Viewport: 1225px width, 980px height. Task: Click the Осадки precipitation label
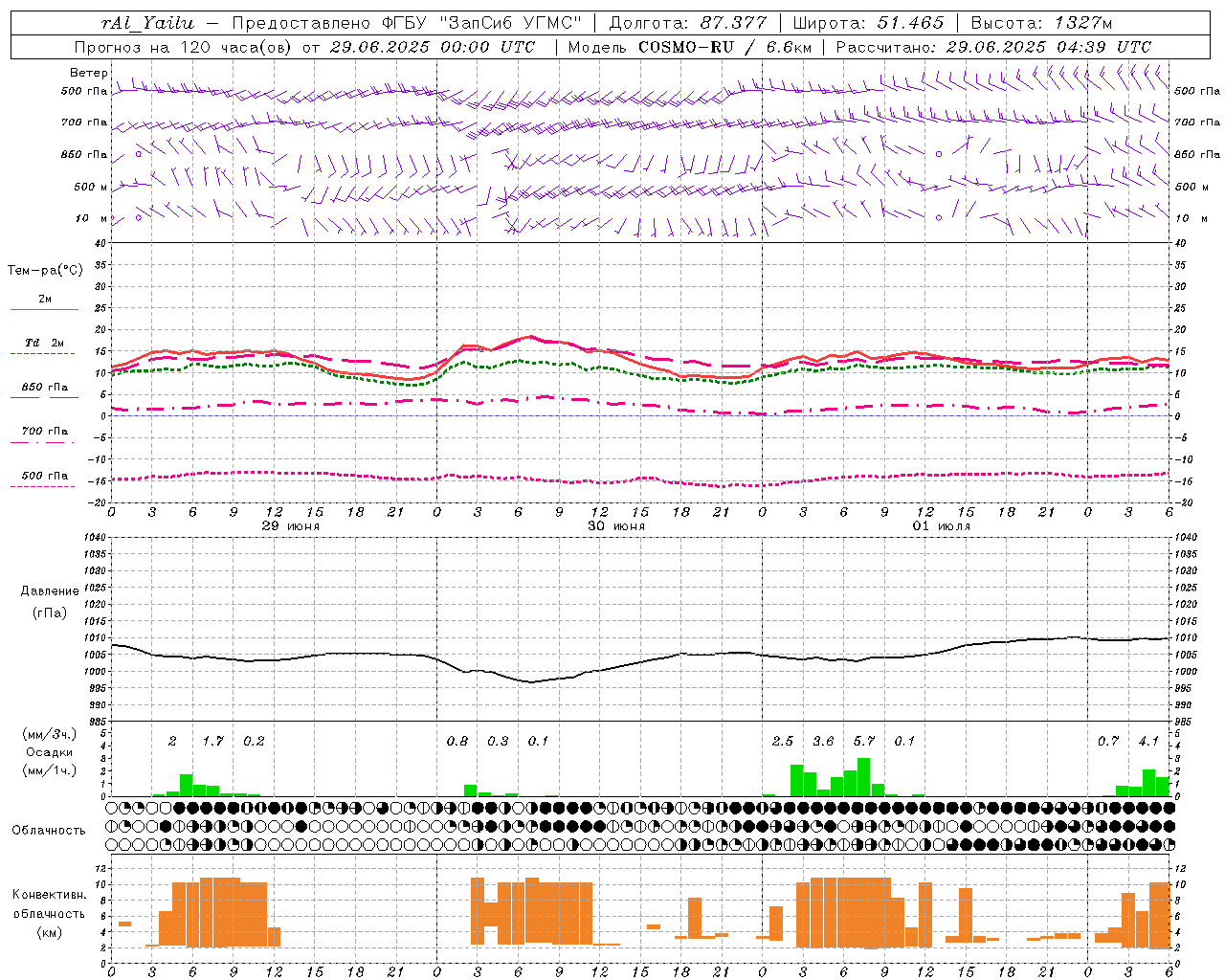coord(49,752)
